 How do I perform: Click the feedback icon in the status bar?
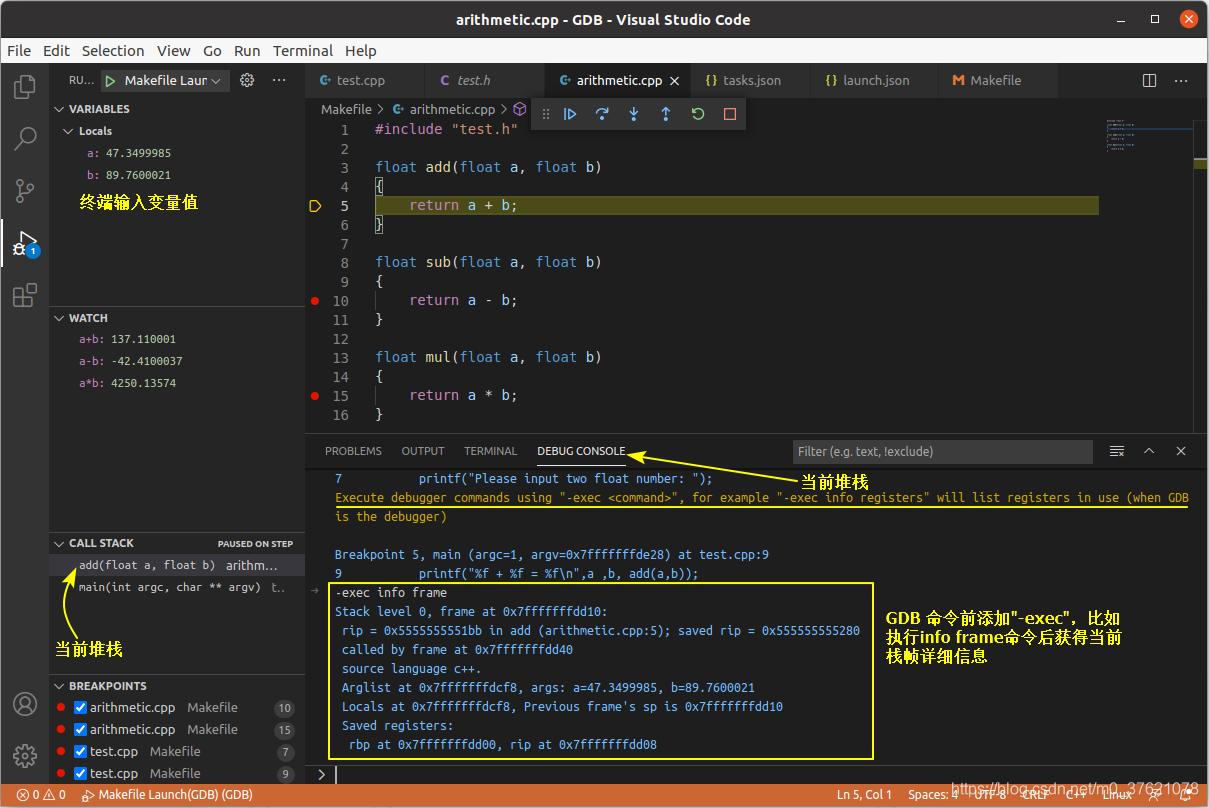1157,795
